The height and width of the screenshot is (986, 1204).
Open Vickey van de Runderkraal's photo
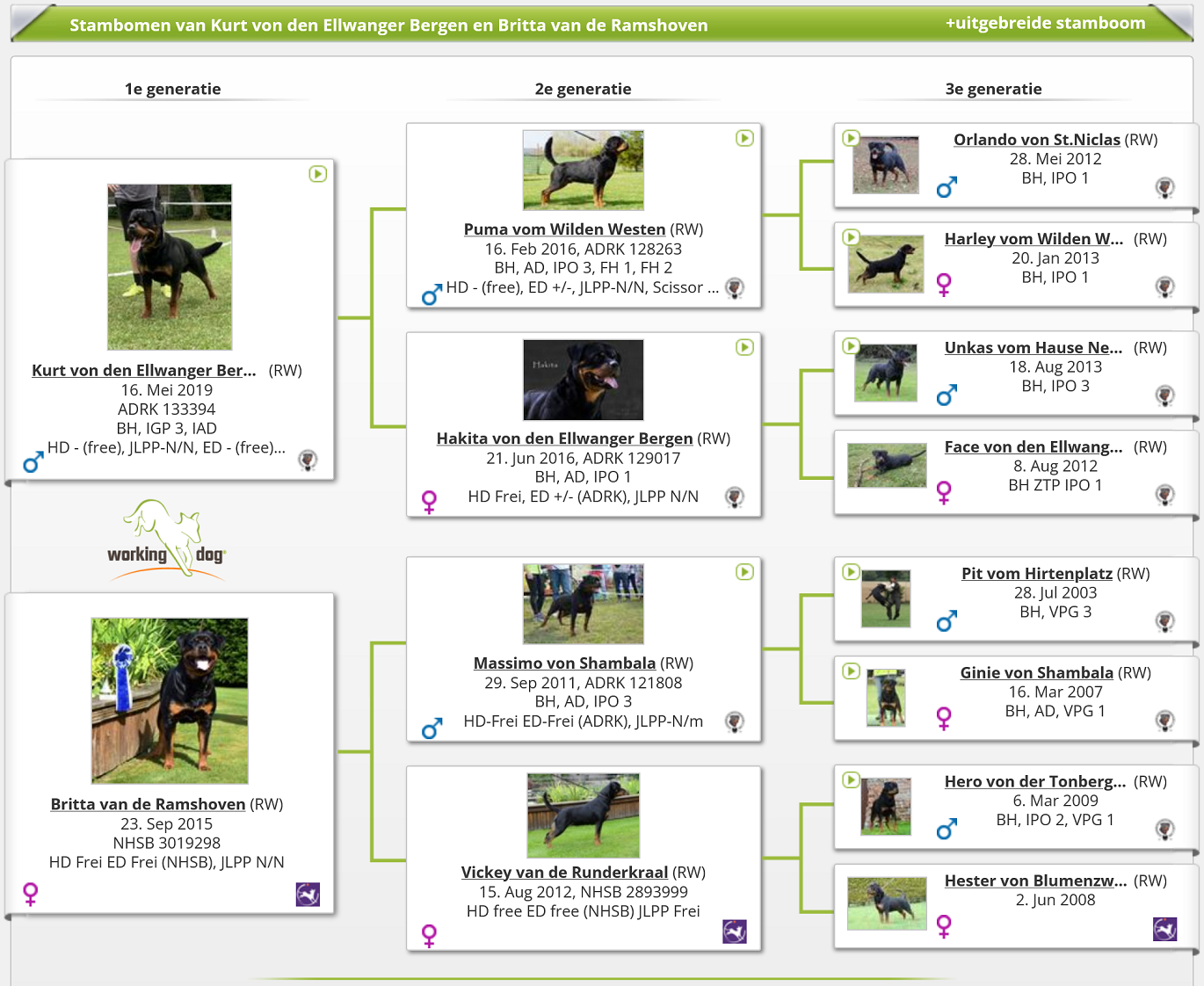[584, 816]
